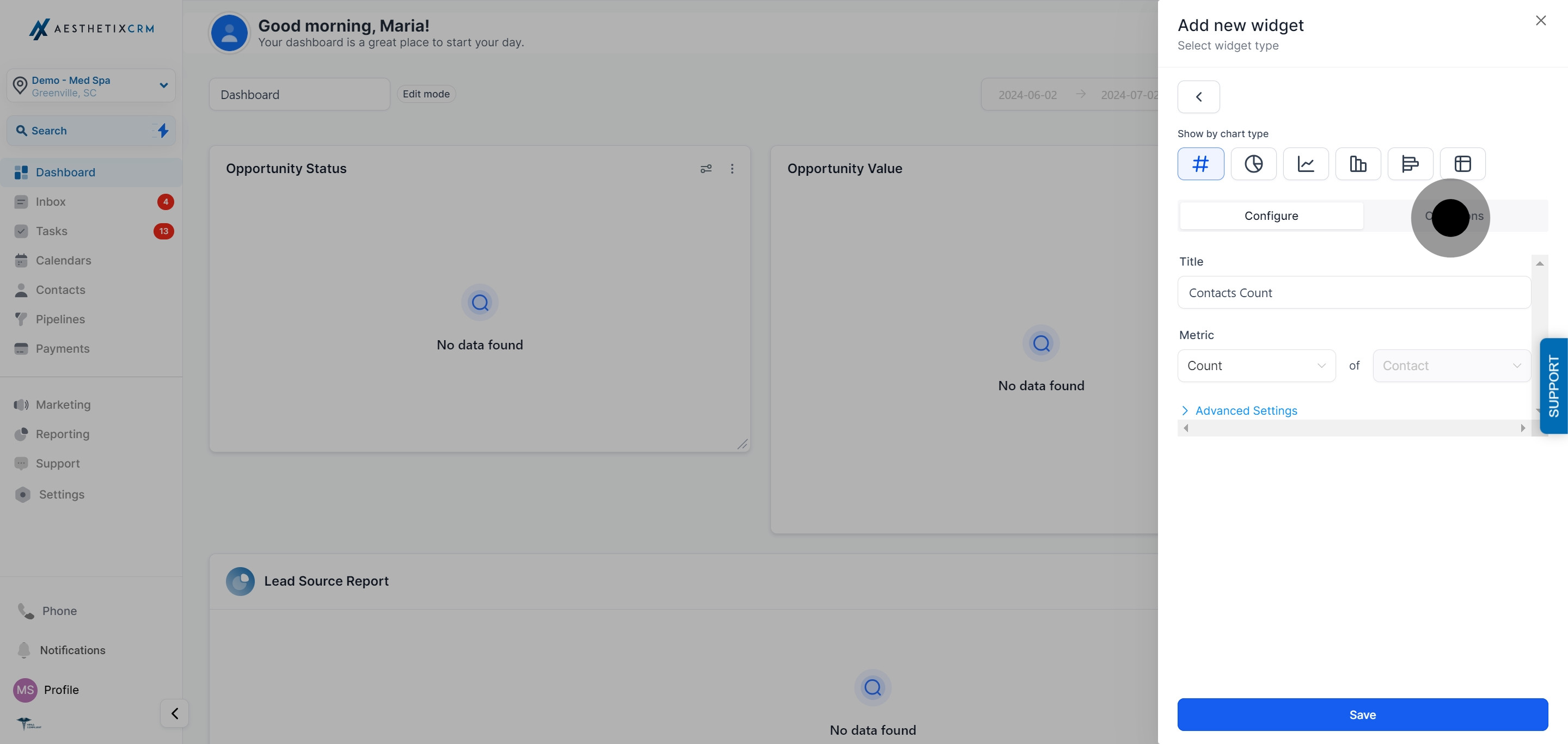1568x744 pixels.
Task: Toggle Edit mode on the dashboard
Action: click(426, 94)
